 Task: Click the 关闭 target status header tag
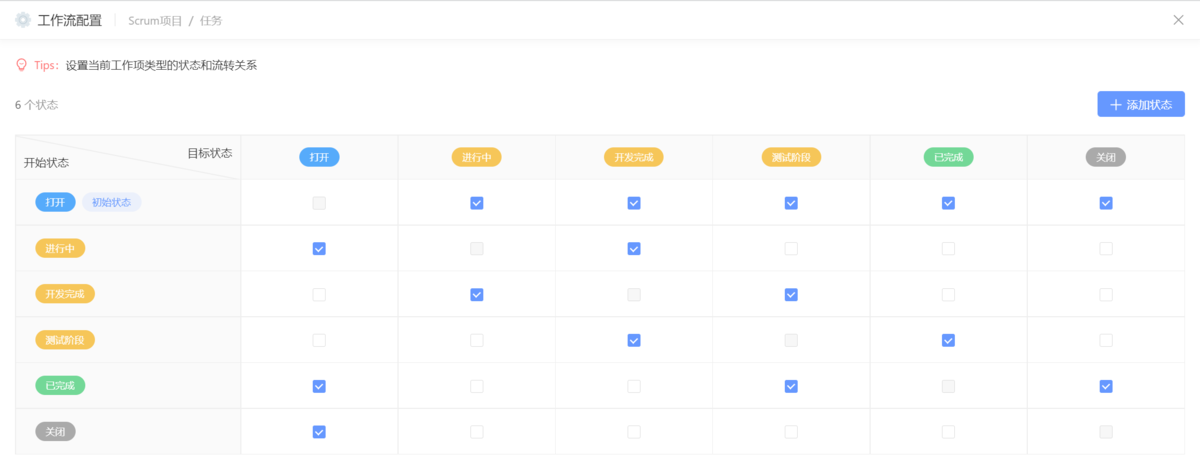tap(1106, 157)
